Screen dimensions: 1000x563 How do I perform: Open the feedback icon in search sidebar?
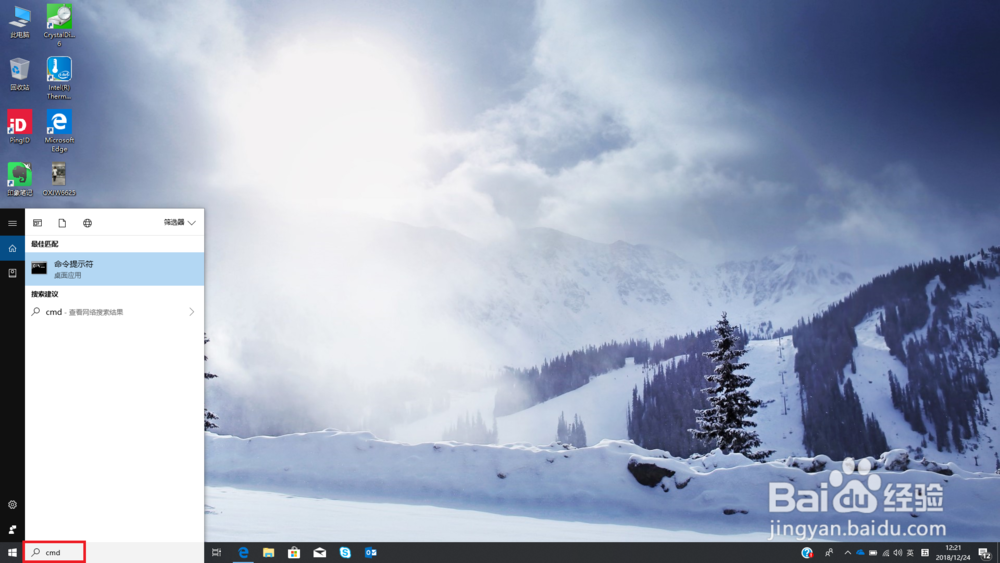click(12, 529)
